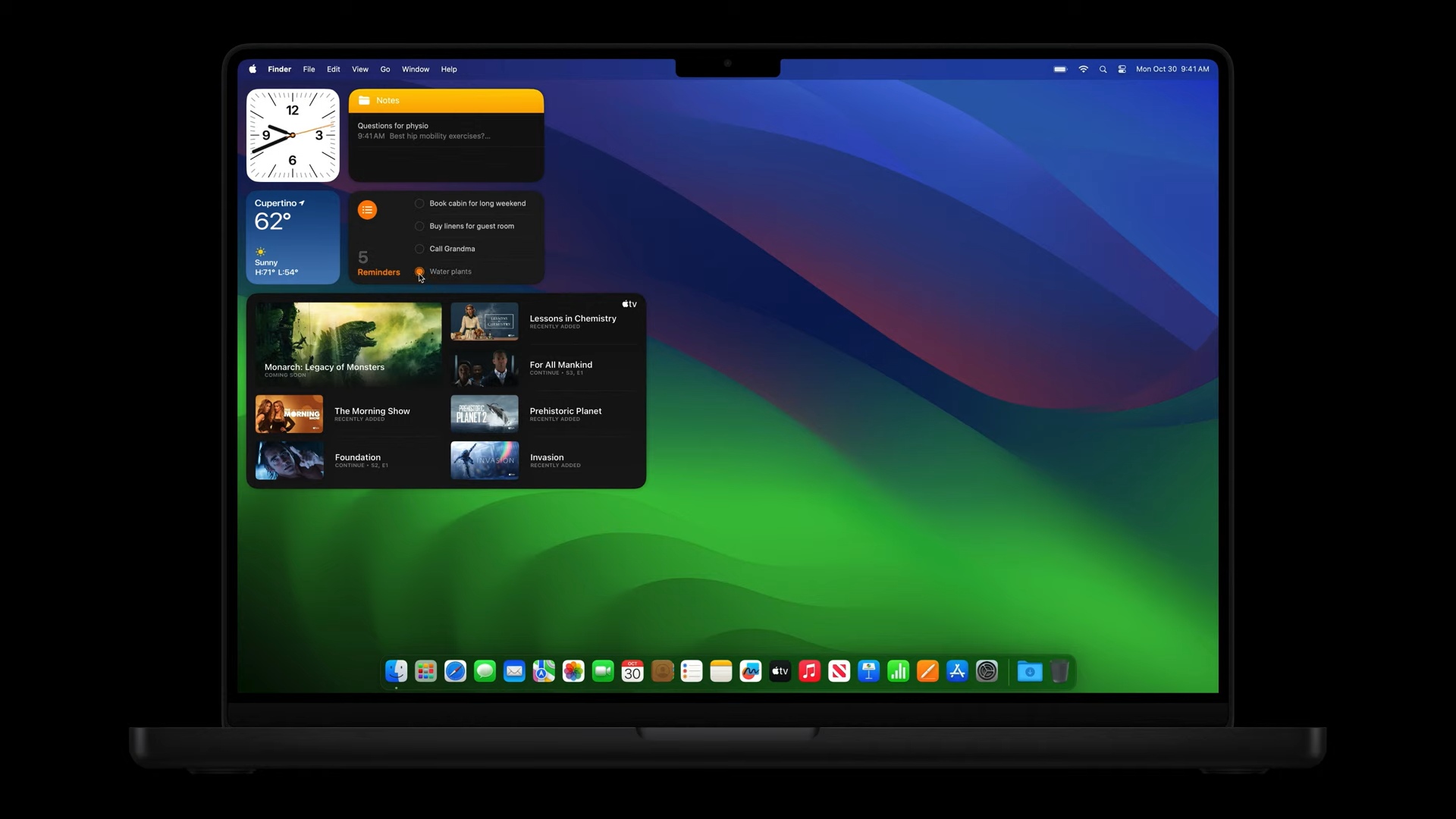Start FaceTime from the dock

coord(603,671)
